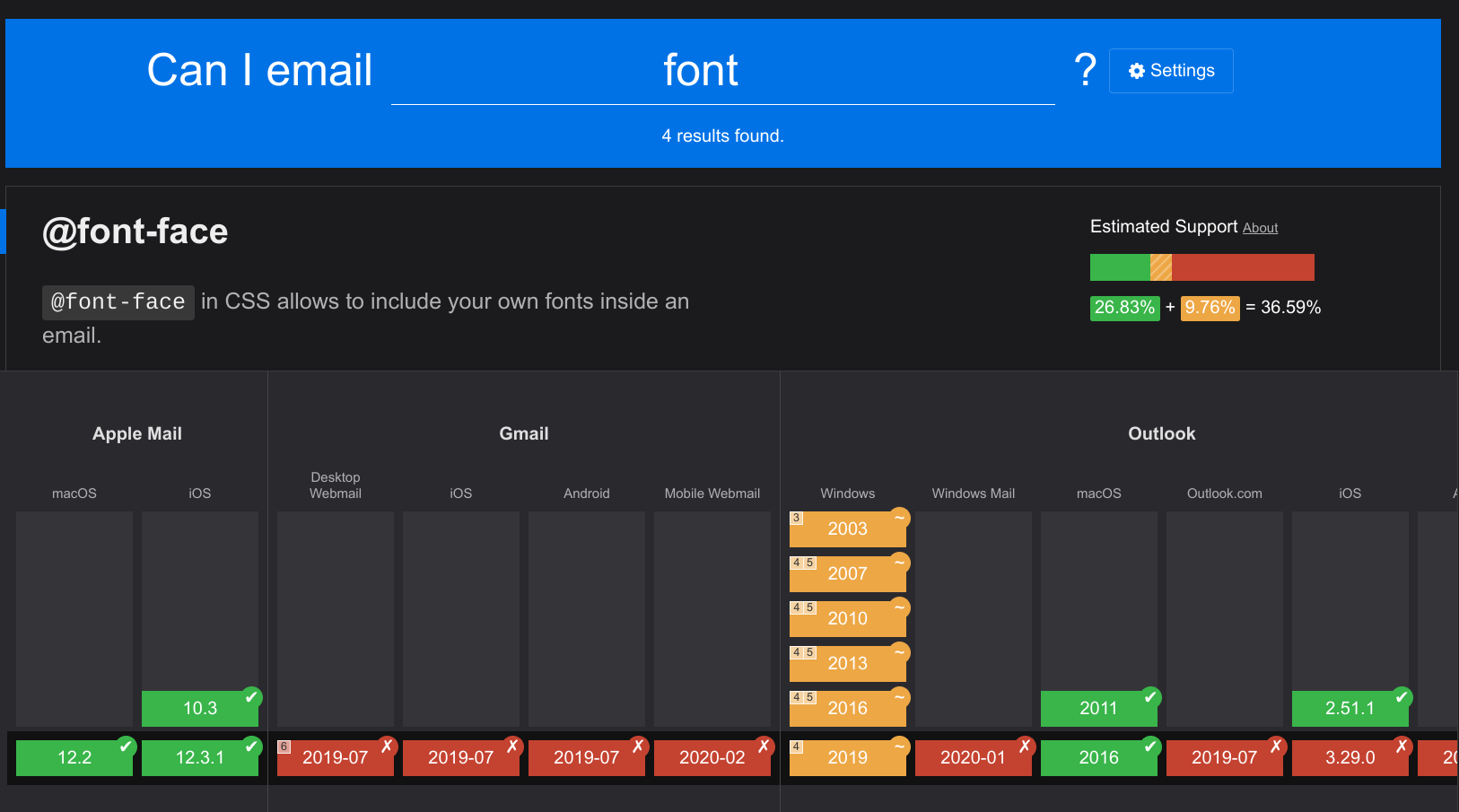The height and width of the screenshot is (812, 1459).
Task: Click the green 26.83% support badge
Action: (1124, 308)
